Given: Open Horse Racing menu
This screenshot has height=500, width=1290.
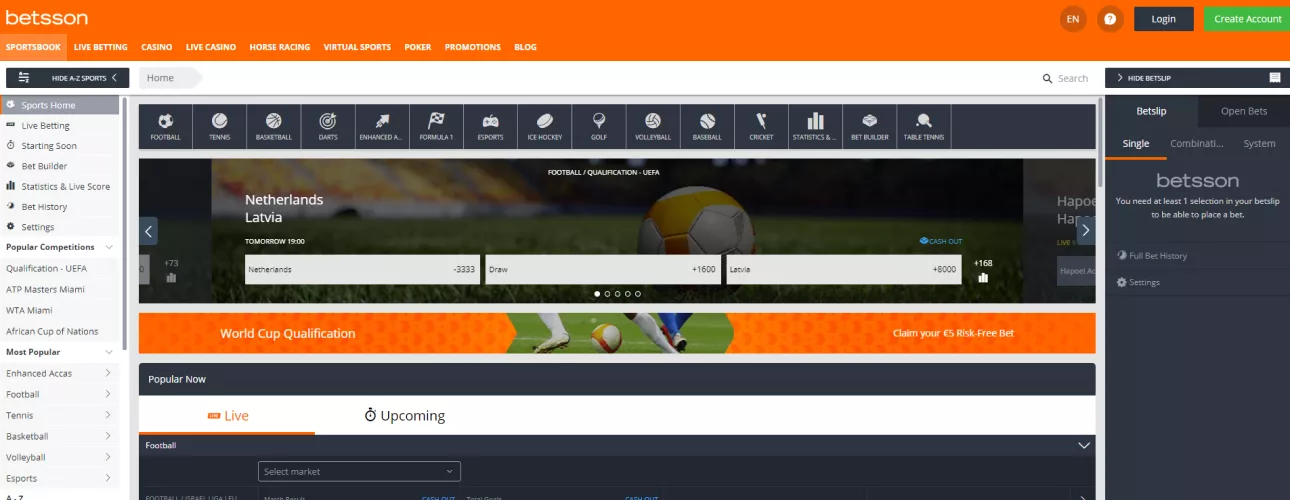Looking at the screenshot, I should [279, 47].
